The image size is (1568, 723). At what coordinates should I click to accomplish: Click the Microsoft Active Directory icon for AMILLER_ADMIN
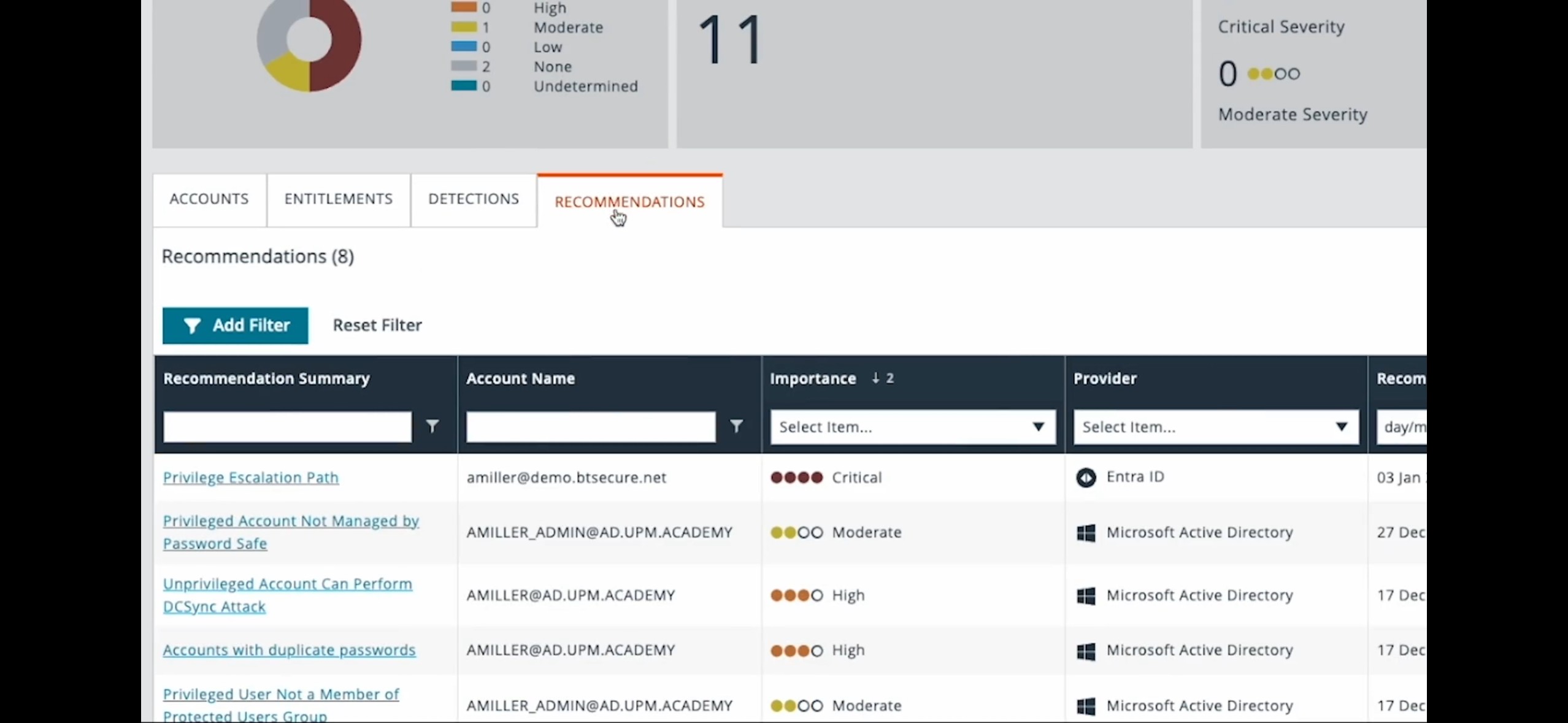[1086, 532]
